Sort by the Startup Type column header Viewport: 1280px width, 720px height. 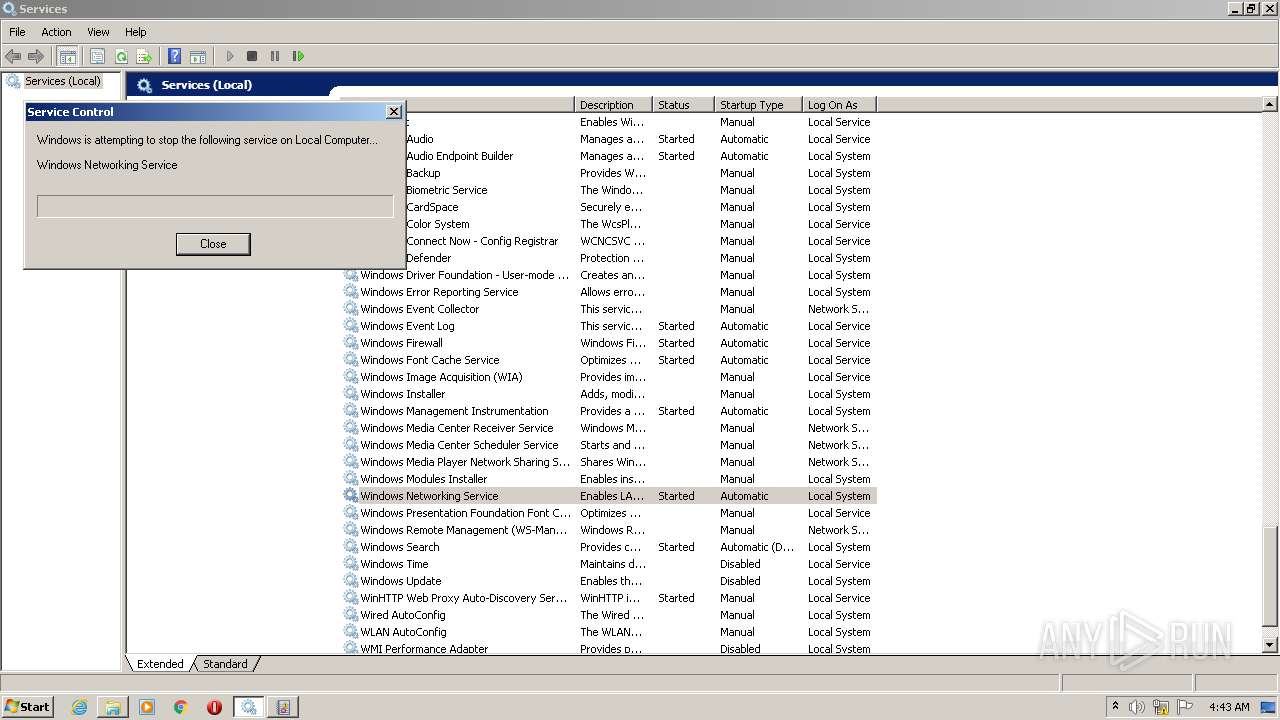click(758, 105)
